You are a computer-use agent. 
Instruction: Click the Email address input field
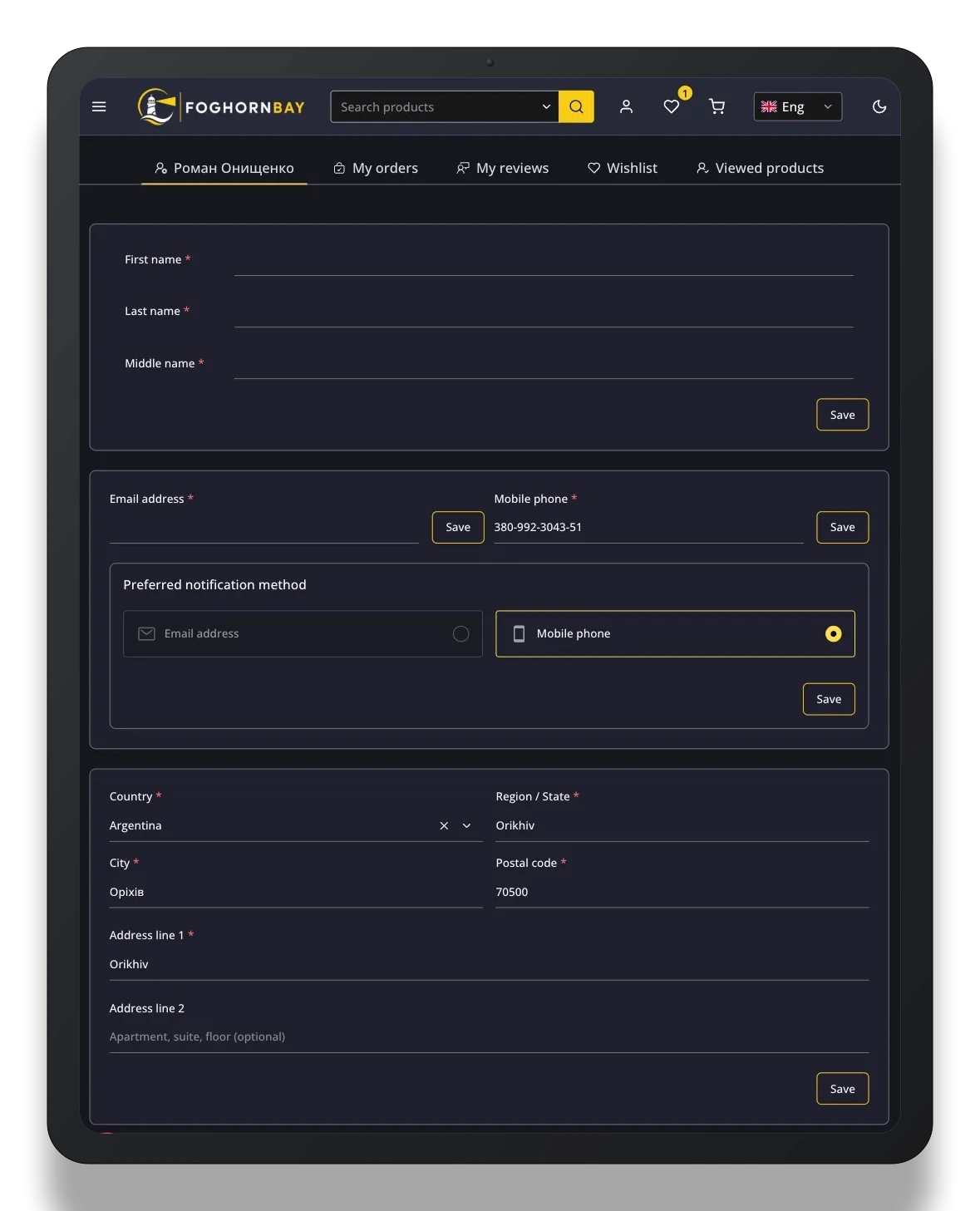point(264,527)
